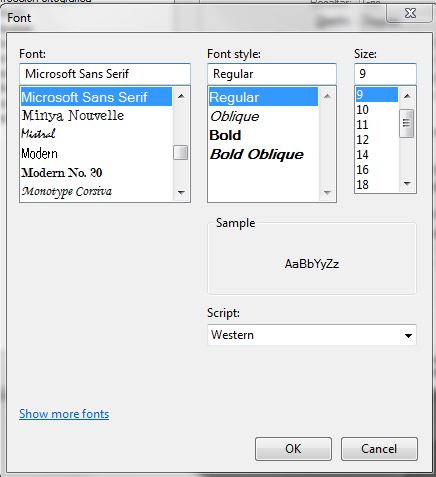Click size list scroll up arrow
The width and height of the screenshot is (436, 477).
tap(407, 96)
